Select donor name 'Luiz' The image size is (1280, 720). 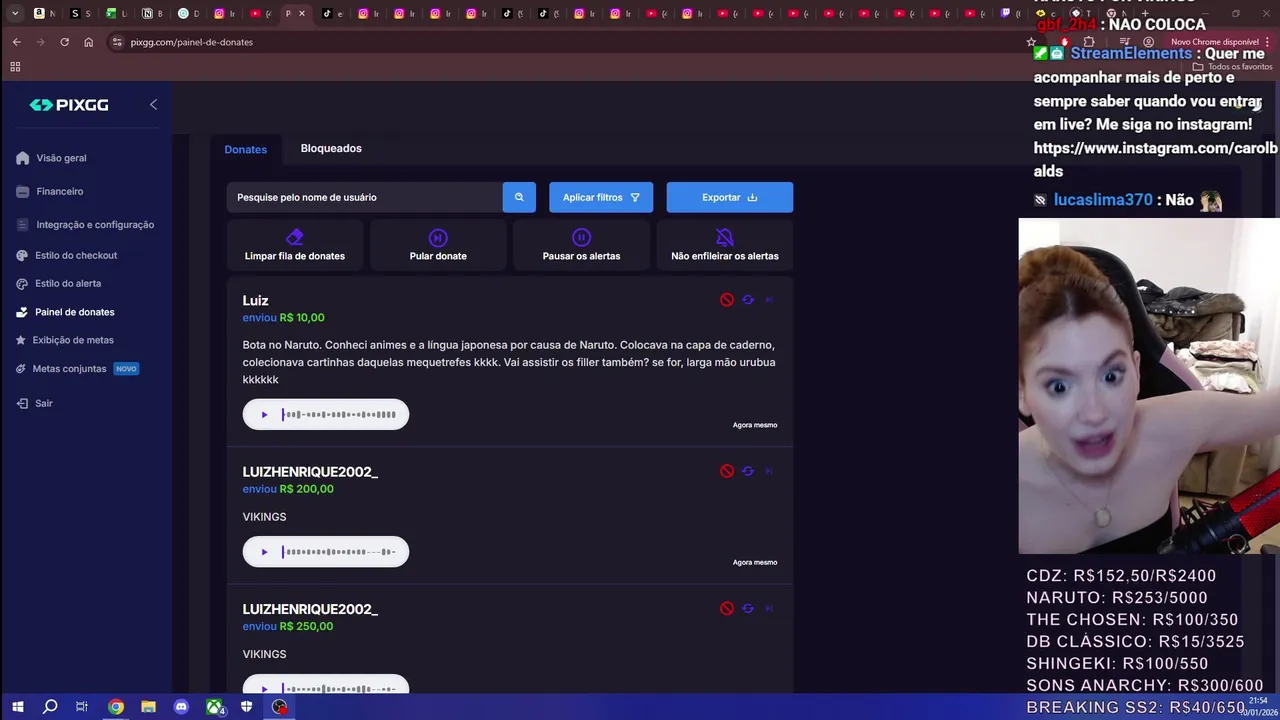point(255,300)
